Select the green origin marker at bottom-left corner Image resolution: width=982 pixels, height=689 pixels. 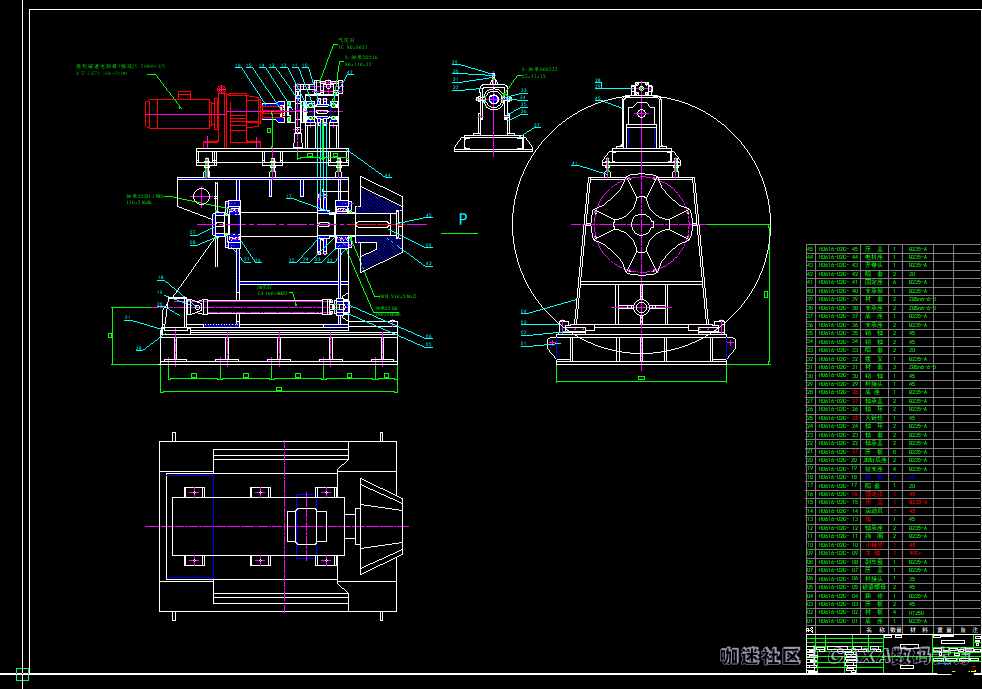[x=22, y=673]
